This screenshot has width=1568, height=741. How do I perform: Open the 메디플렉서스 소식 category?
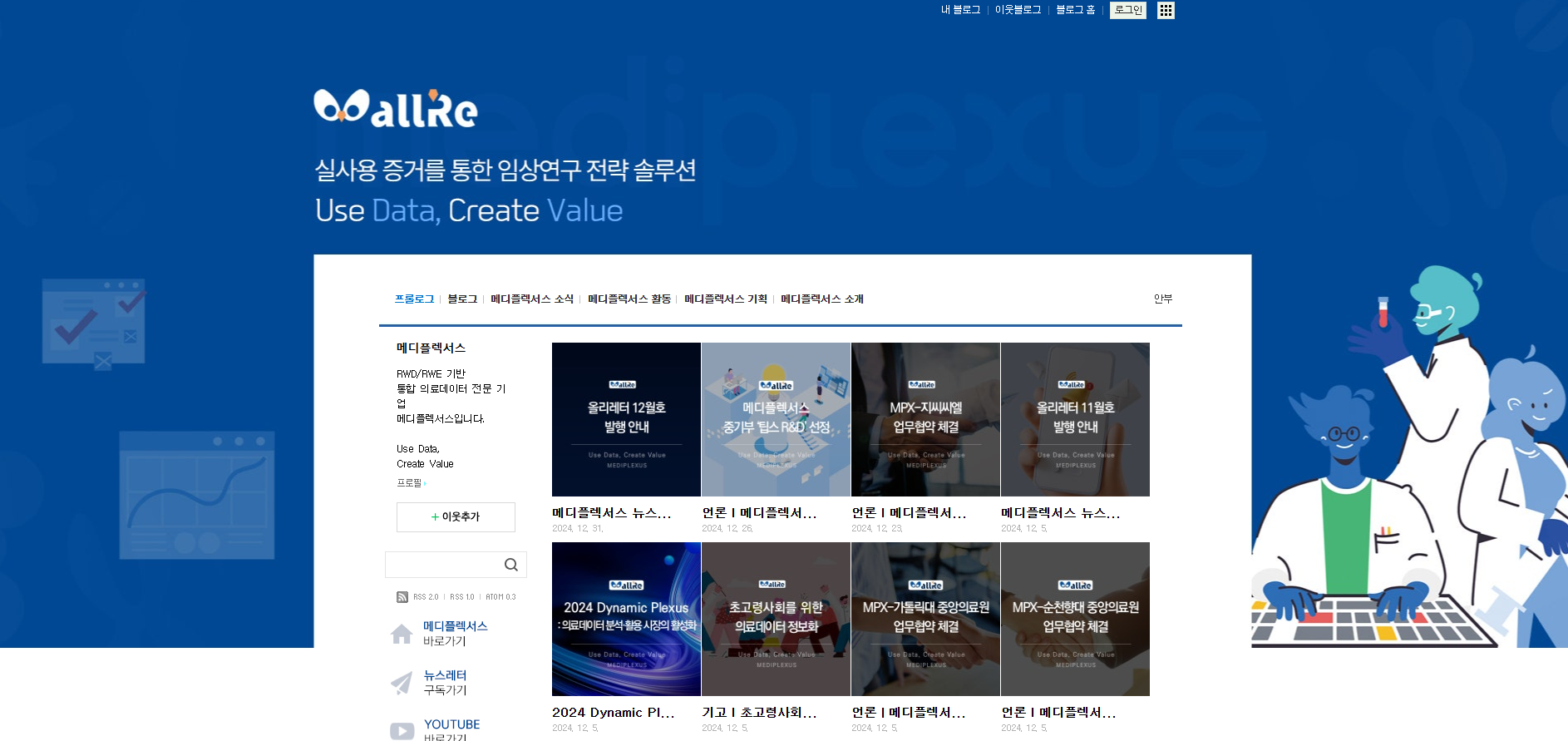coord(532,299)
